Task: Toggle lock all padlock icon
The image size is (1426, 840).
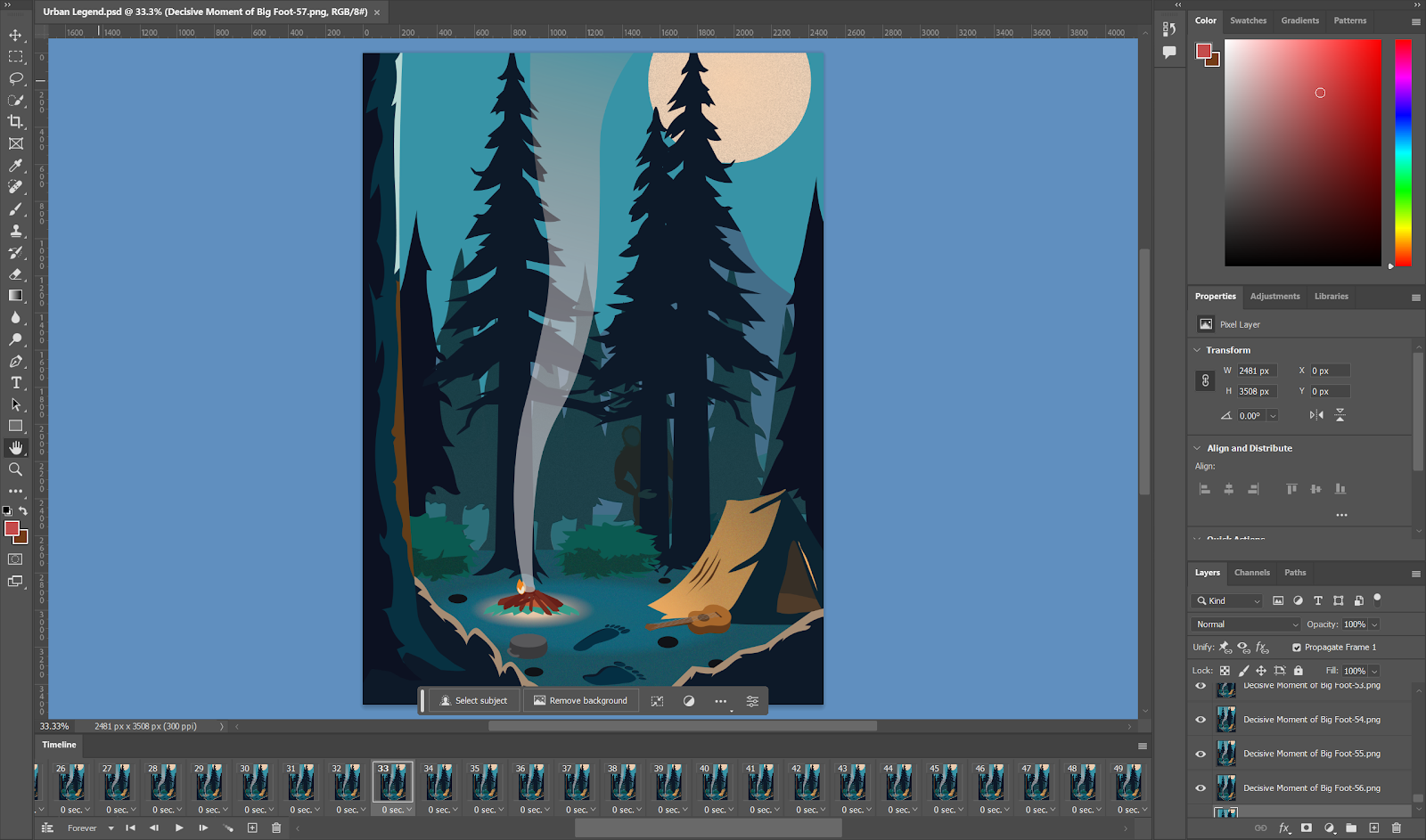Action: [x=1299, y=671]
